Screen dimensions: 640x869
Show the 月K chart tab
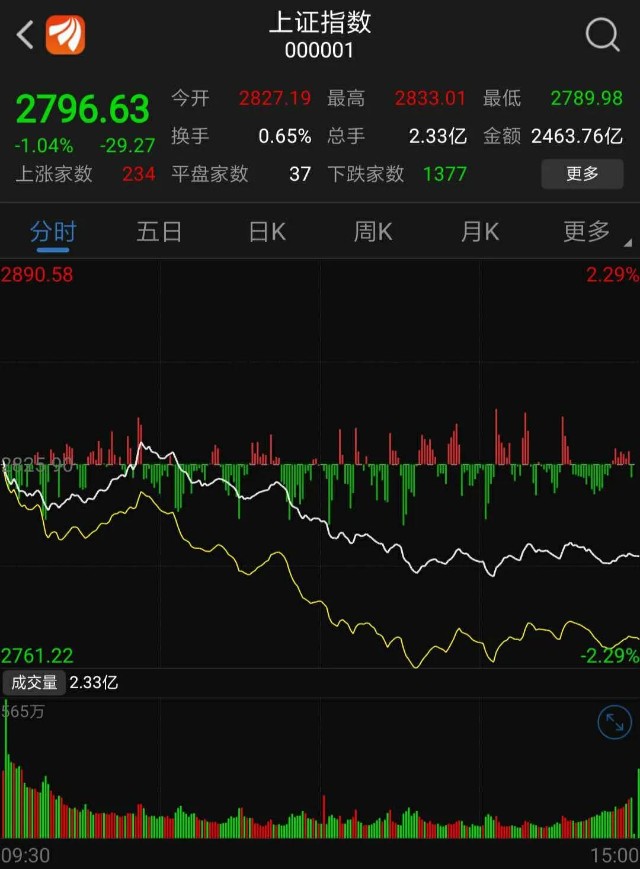479,232
